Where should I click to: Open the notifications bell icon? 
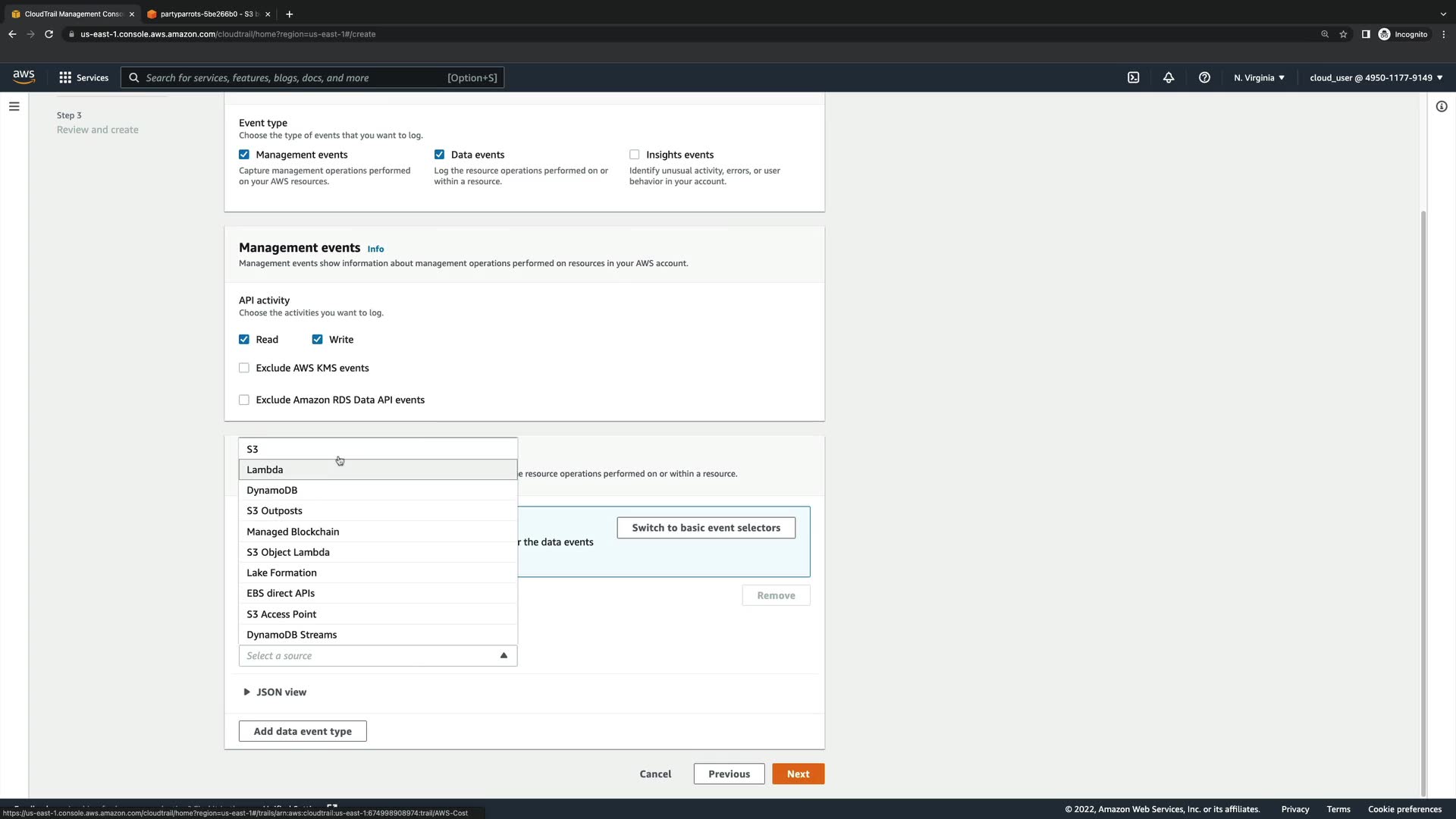(x=1169, y=77)
